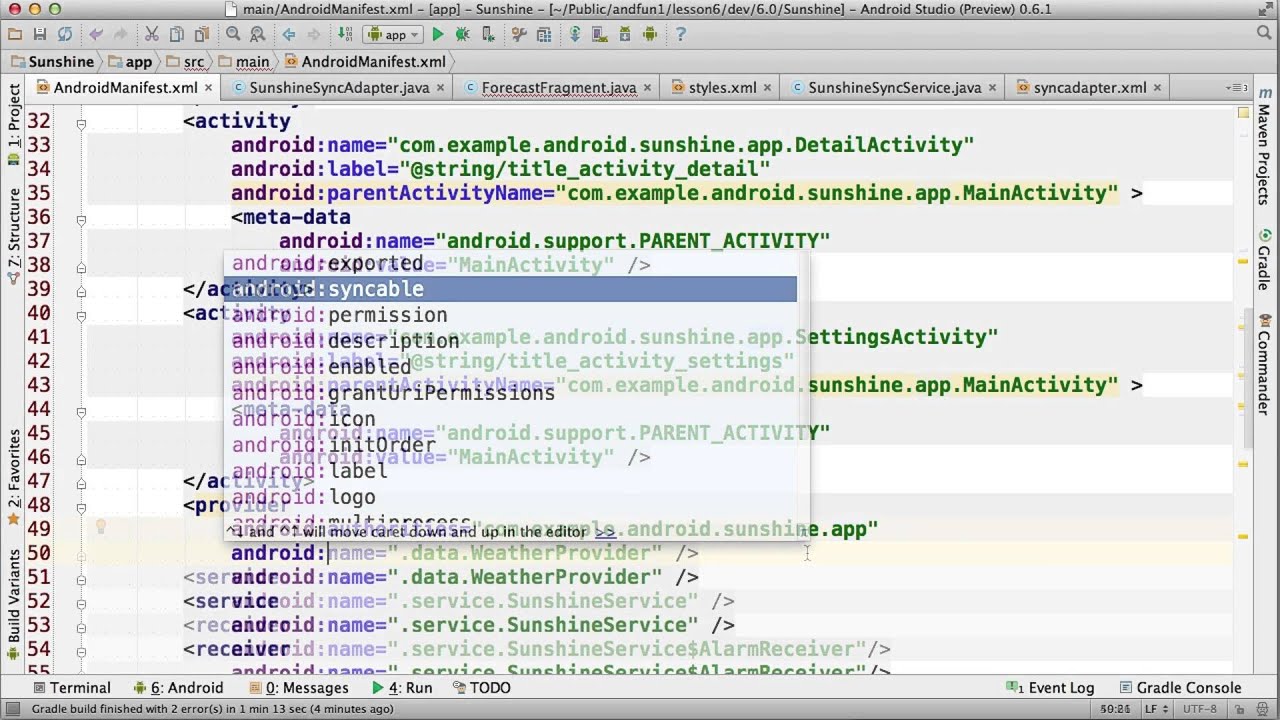Open TODO tool window
The width and height of the screenshot is (1280, 720).
click(481, 688)
